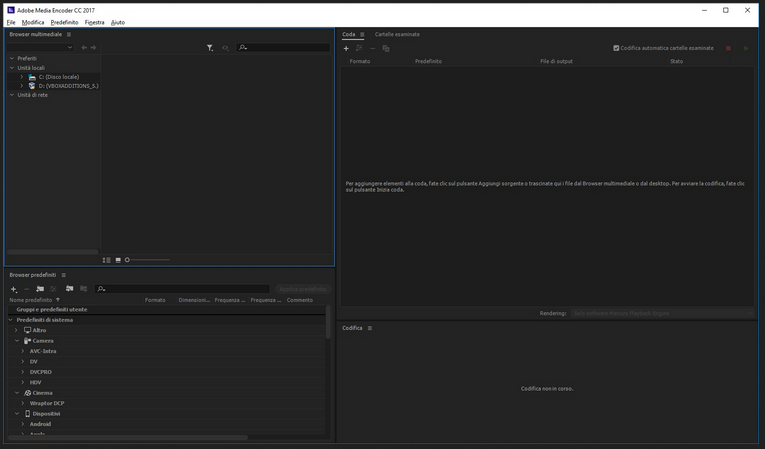This screenshot has width=765, height=449.
Task: Collapse the Unità locali section
Action: (12, 68)
